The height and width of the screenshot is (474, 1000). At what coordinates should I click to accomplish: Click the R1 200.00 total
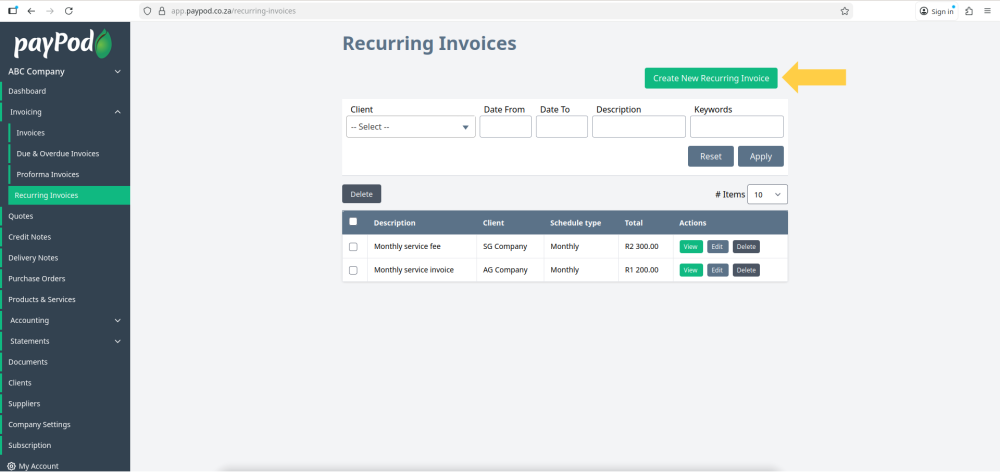tap(642, 270)
